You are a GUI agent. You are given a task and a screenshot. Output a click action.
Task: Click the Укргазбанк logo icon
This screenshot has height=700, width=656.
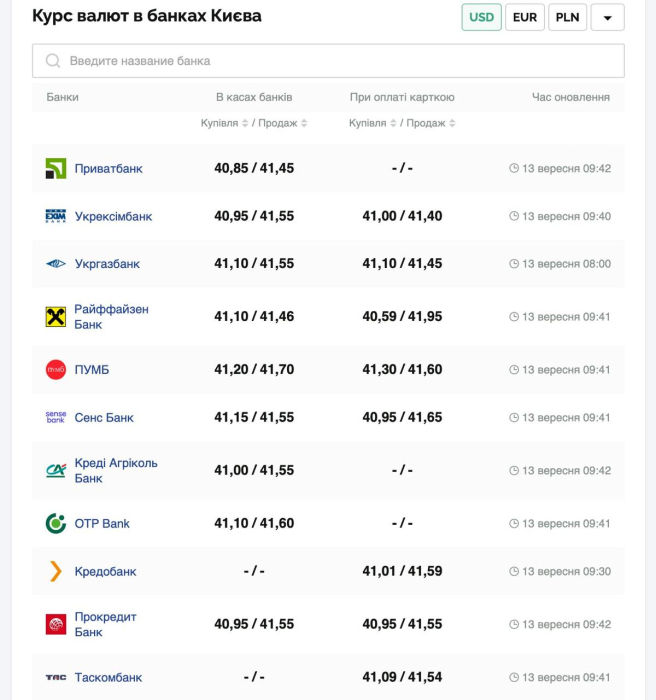pos(56,264)
